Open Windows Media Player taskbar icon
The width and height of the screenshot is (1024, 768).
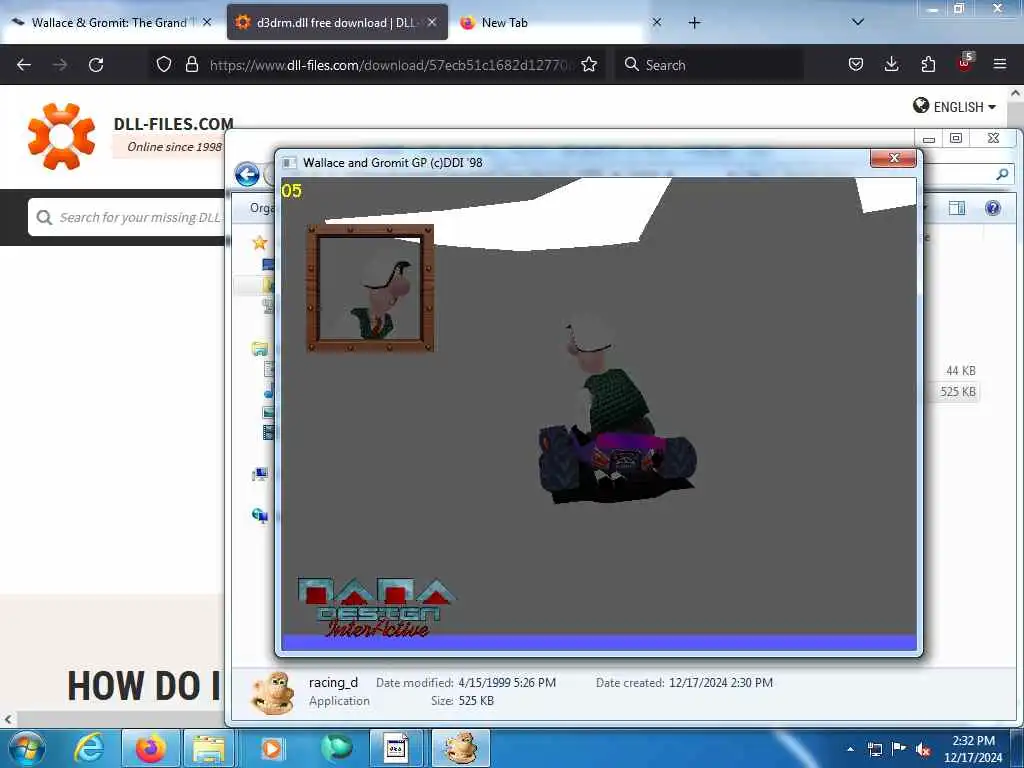(x=272, y=748)
